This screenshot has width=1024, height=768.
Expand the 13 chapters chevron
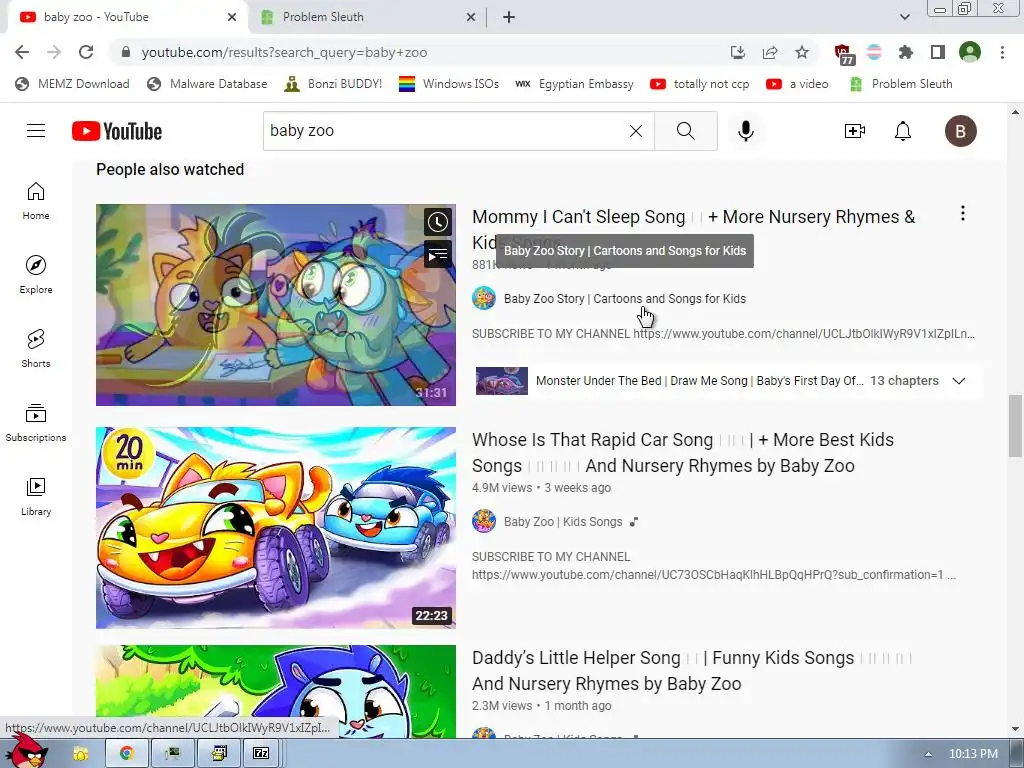pyautogui.click(x=959, y=381)
